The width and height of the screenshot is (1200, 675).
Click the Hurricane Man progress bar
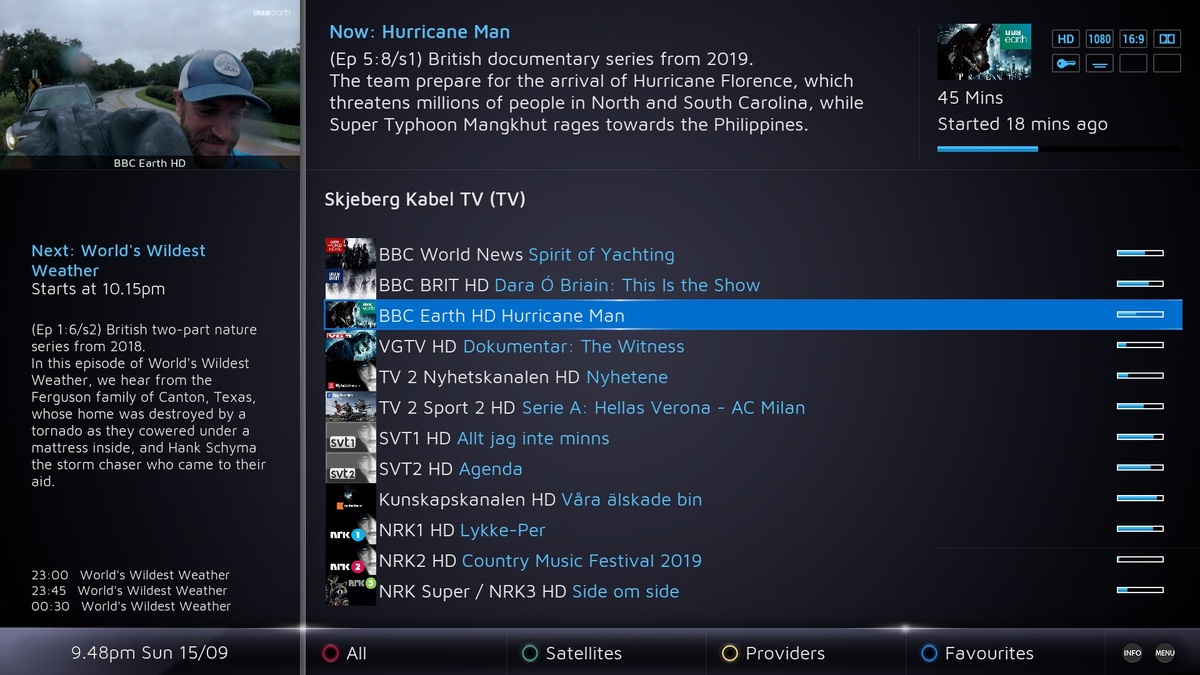(1059, 149)
